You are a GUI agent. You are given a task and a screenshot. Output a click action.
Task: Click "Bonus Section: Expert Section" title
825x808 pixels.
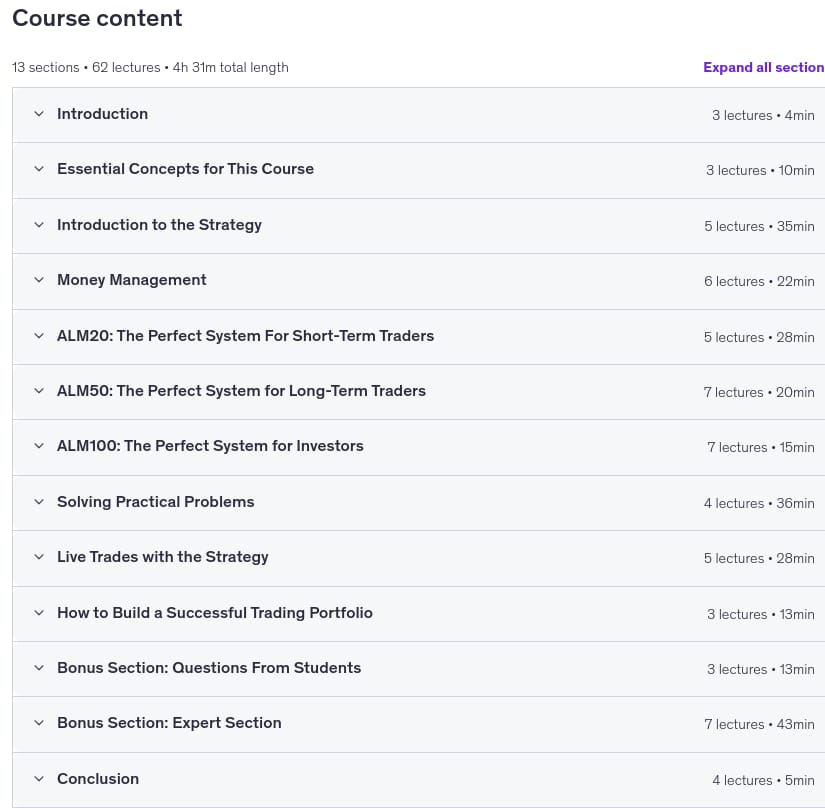click(169, 723)
